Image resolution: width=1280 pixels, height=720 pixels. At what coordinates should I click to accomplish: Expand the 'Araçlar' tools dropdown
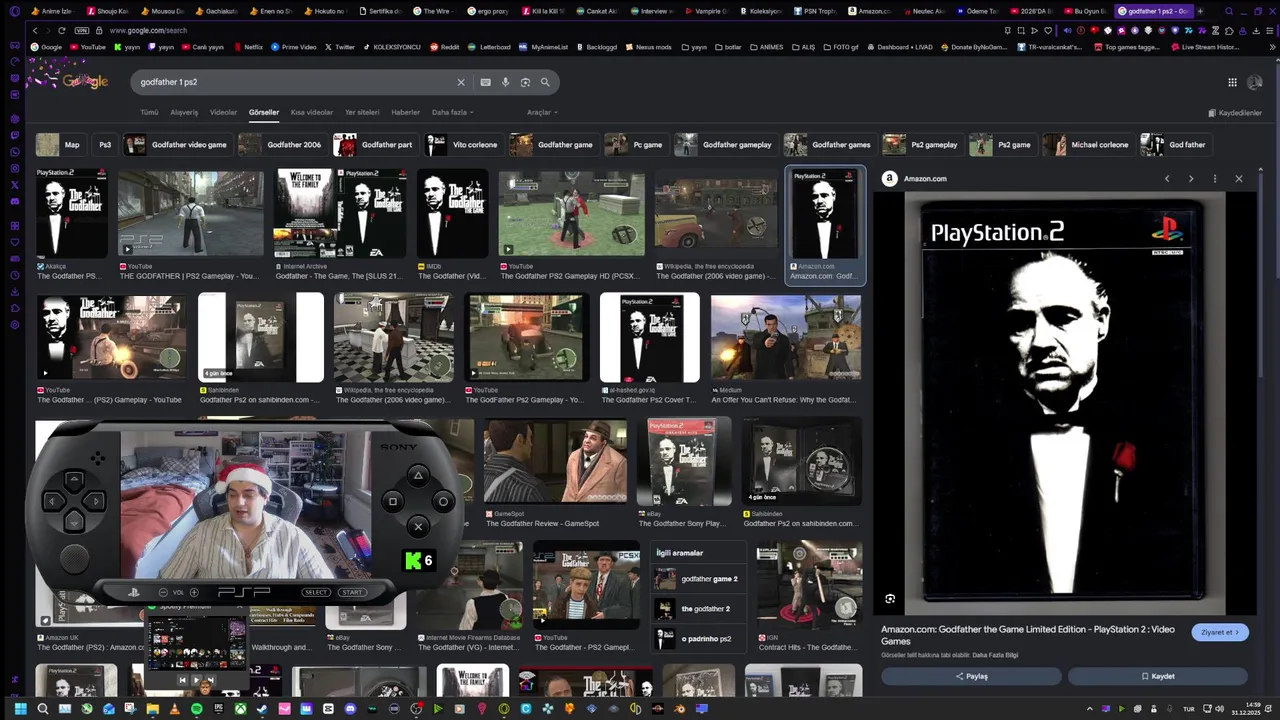pyautogui.click(x=542, y=112)
